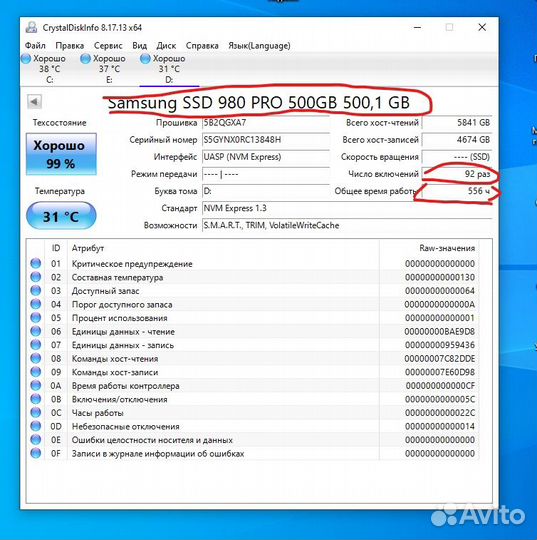537x540 pixels.
Task: Click status icon of attribute 09
Action: (35, 372)
